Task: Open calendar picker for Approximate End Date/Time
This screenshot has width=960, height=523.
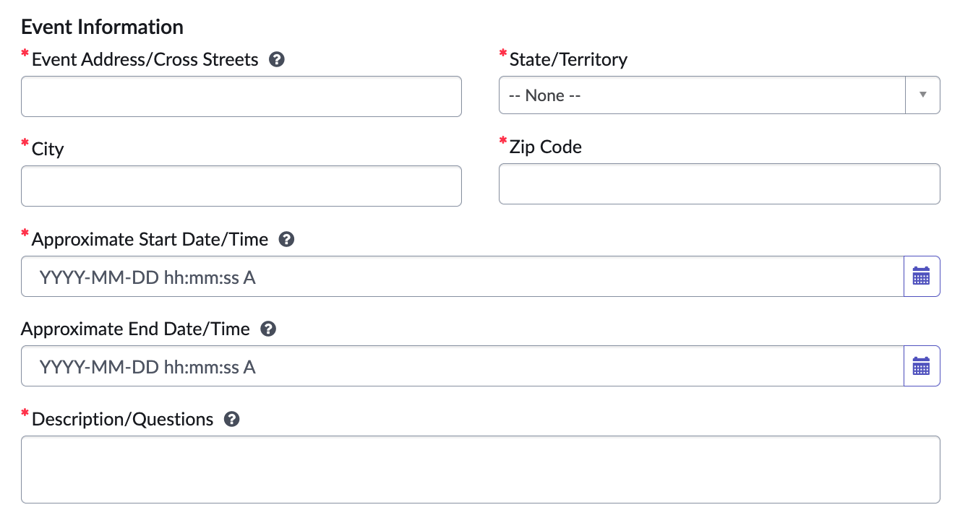Action: (921, 366)
